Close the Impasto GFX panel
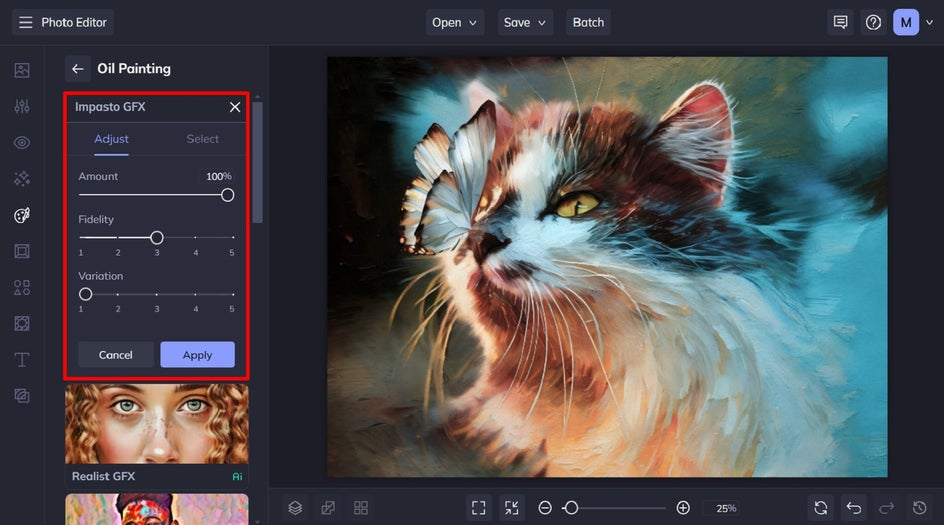Image resolution: width=944 pixels, height=525 pixels. point(235,107)
